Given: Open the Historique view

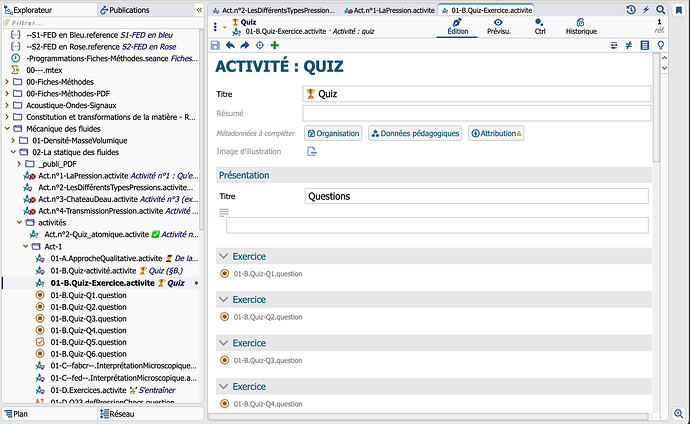Looking at the screenshot, I should point(581,26).
